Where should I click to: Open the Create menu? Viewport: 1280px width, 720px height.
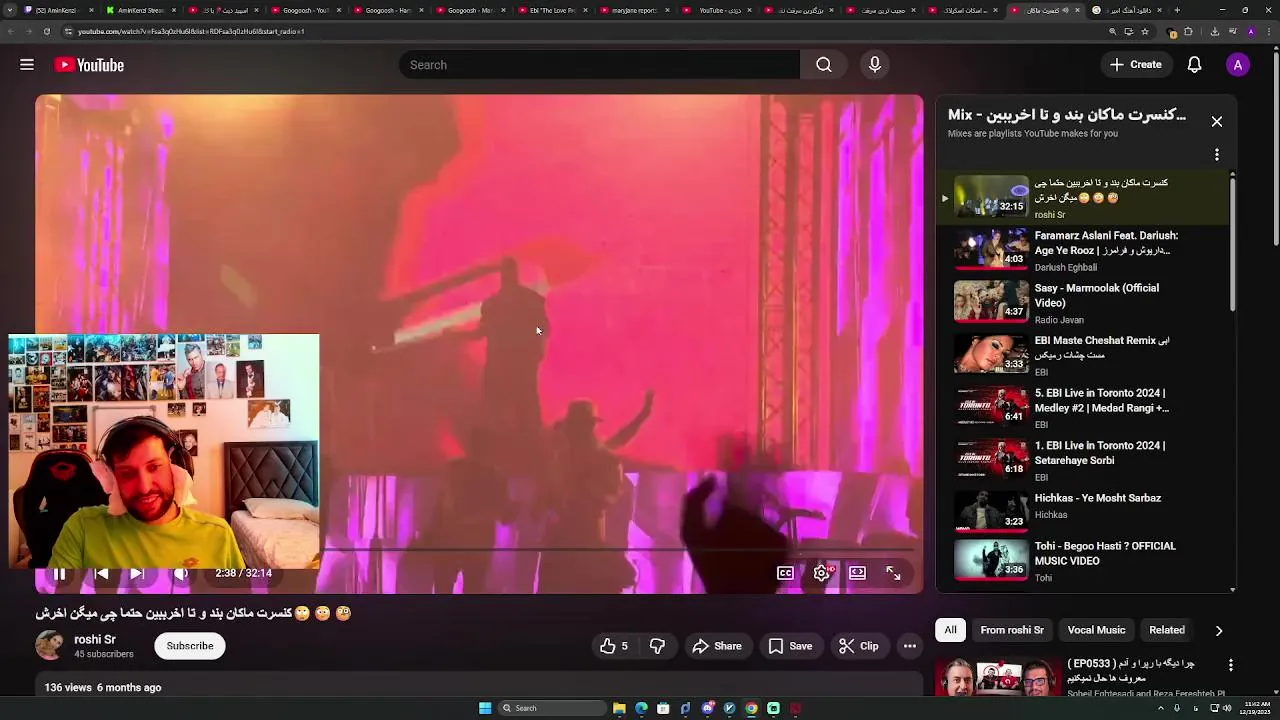coord(1135,65)
